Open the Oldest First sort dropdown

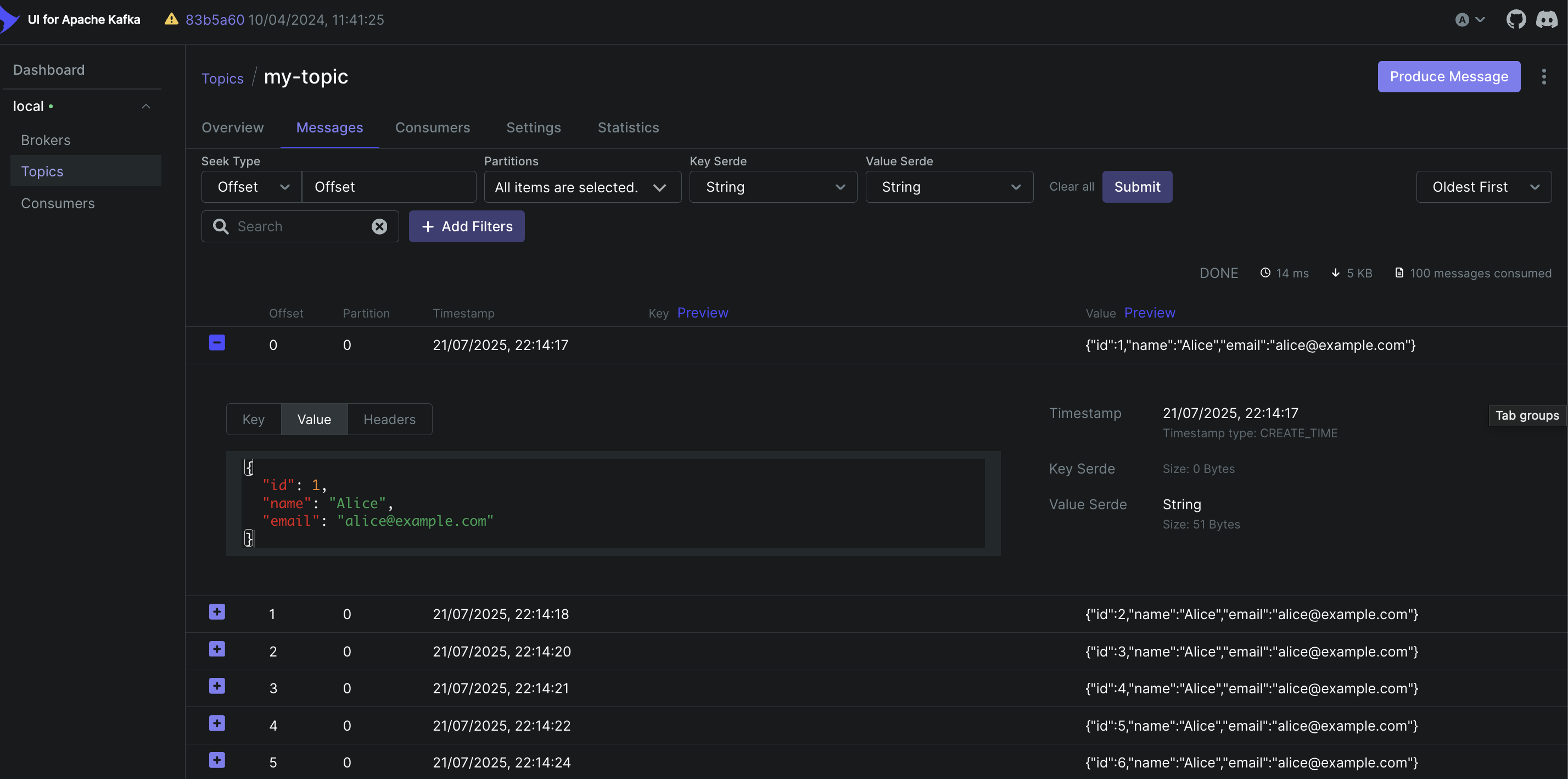1483,187
